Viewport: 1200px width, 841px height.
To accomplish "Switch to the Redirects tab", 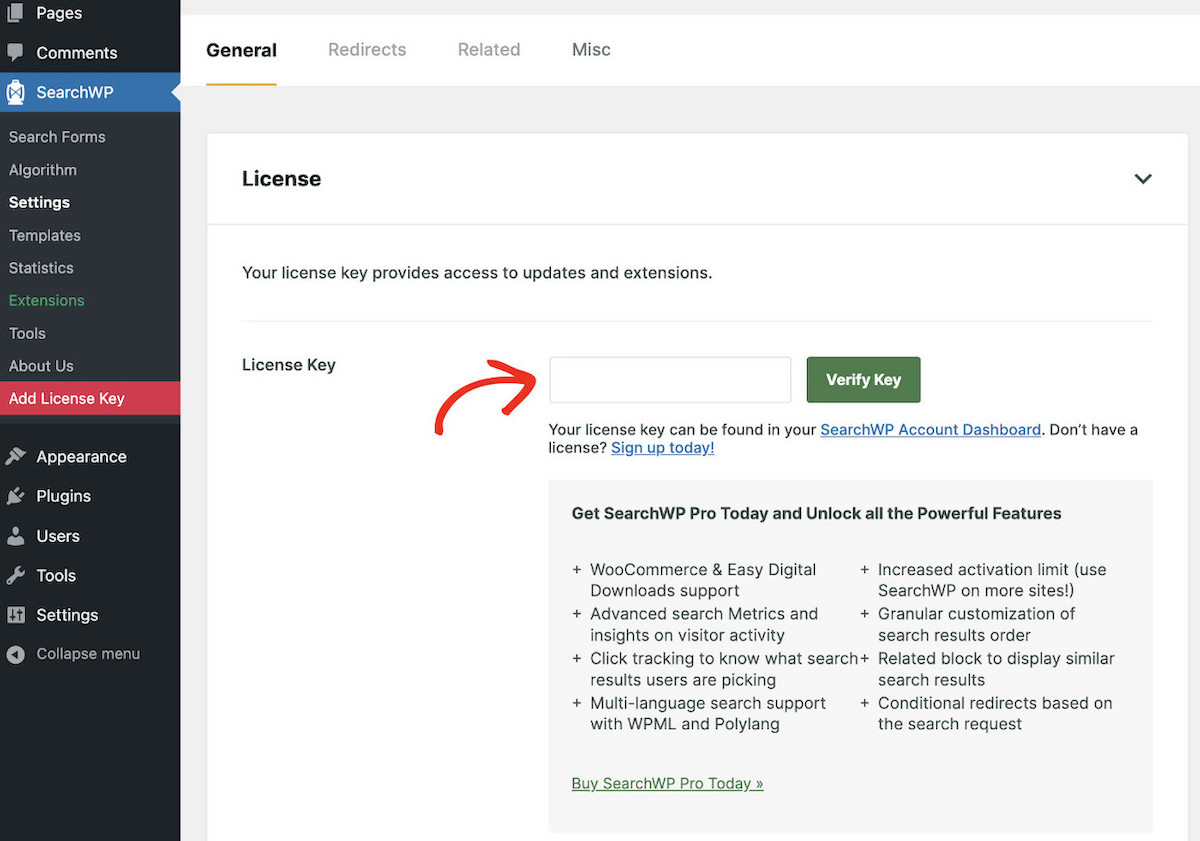I will point(367,49).
